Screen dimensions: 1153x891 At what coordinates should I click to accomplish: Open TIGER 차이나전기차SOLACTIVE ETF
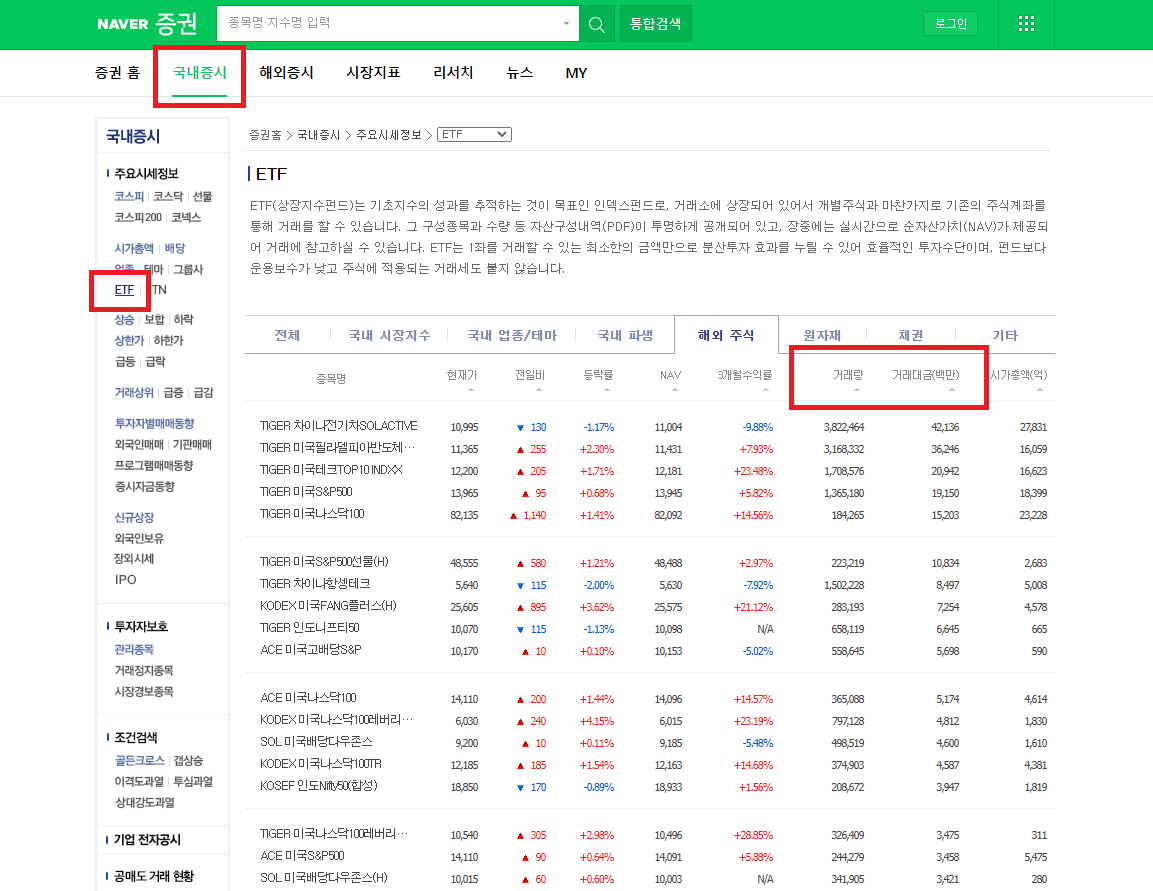(338, 426)
